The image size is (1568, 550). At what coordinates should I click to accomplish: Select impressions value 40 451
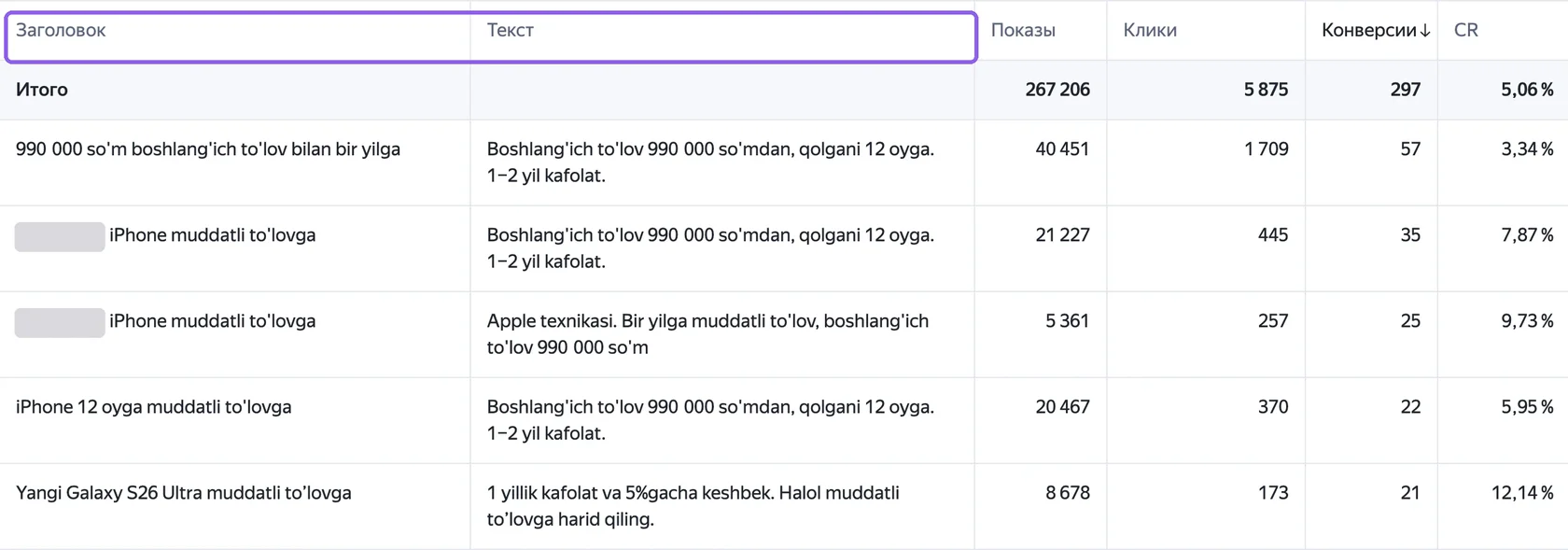pyautogui.click(x=1062, y=149)
